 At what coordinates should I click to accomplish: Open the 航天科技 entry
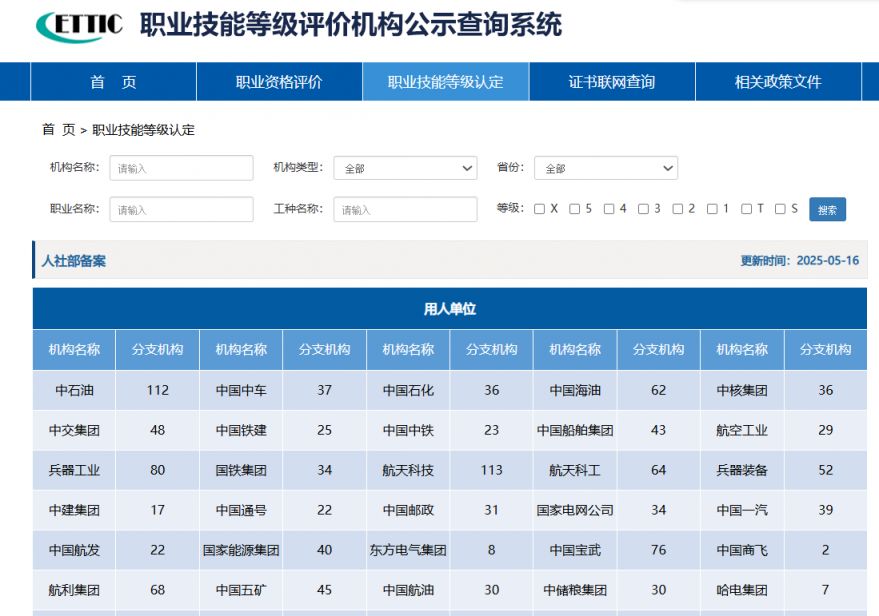point(408,470)
